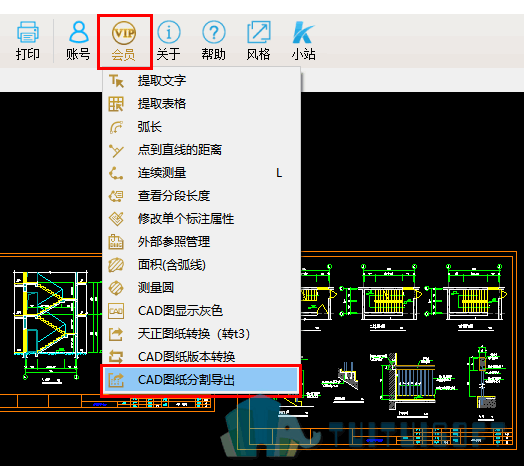Open the 帮助 help icon
The width and height of the screenshot is (524, 466).
pyautogui.click(x=214, y=32)
